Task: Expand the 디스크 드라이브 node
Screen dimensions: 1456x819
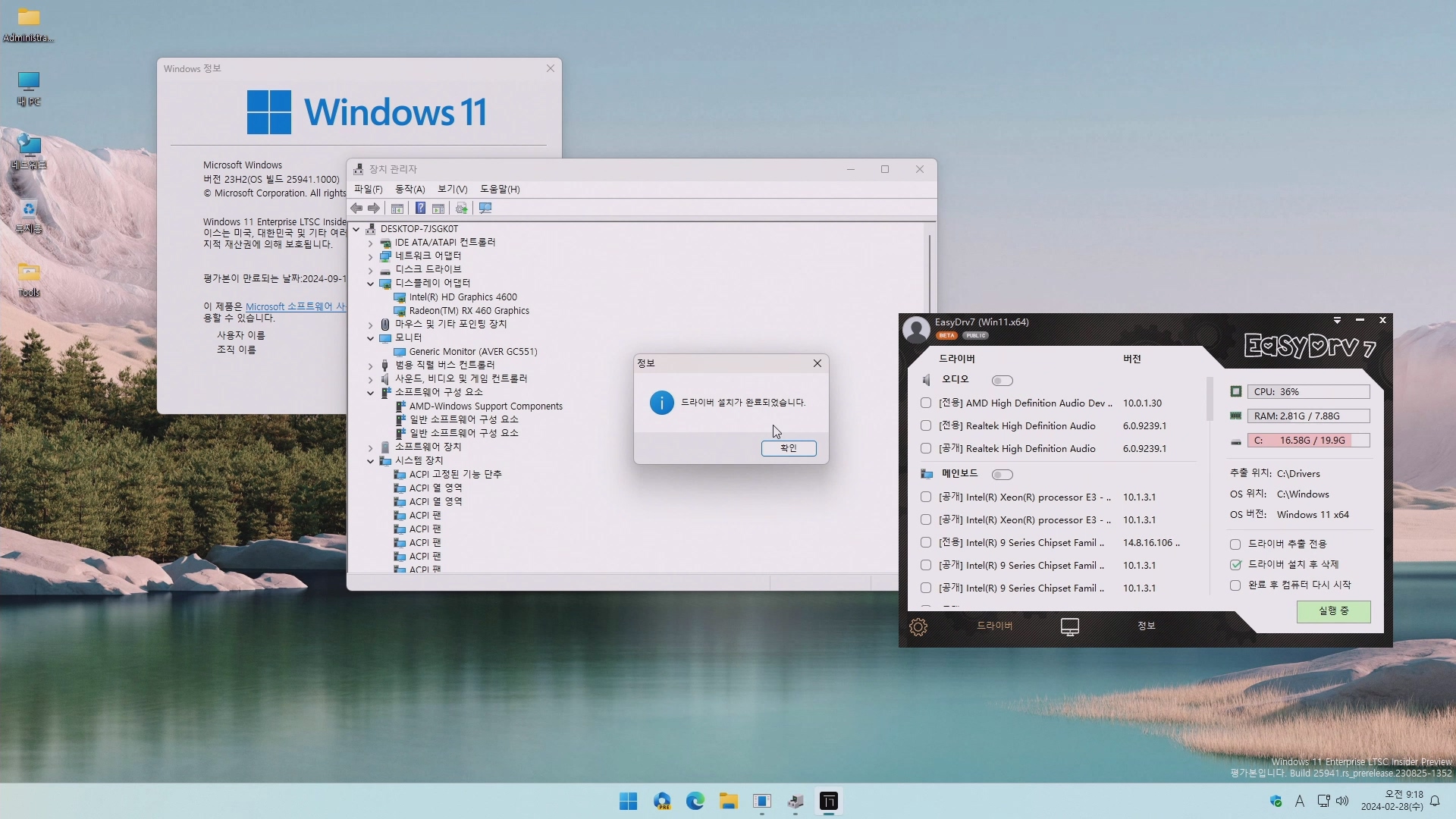Action: 371,270
